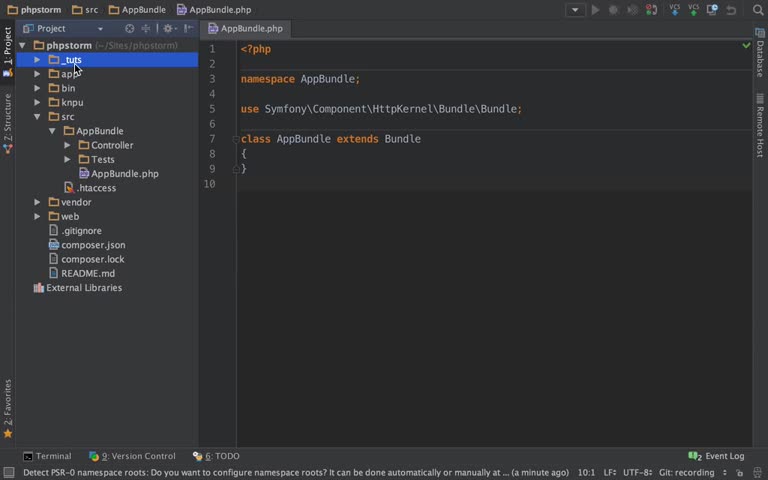Expand the vendor folder in tree
Viewport: 768px width, 480px height.
click(38, 202)
